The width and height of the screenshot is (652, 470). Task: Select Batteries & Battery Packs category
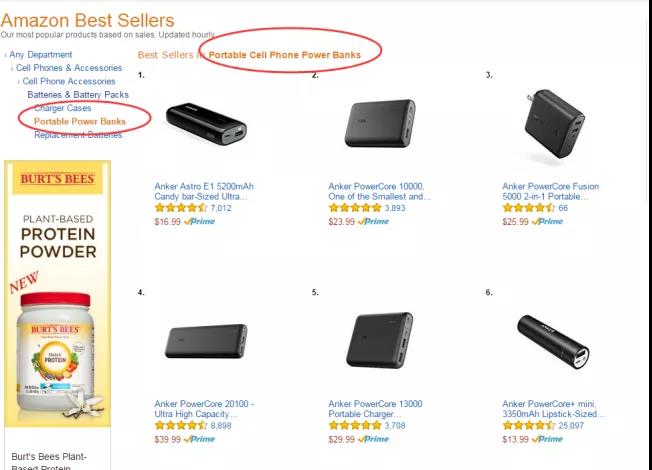pyautogui.click(x=78, y=95)
